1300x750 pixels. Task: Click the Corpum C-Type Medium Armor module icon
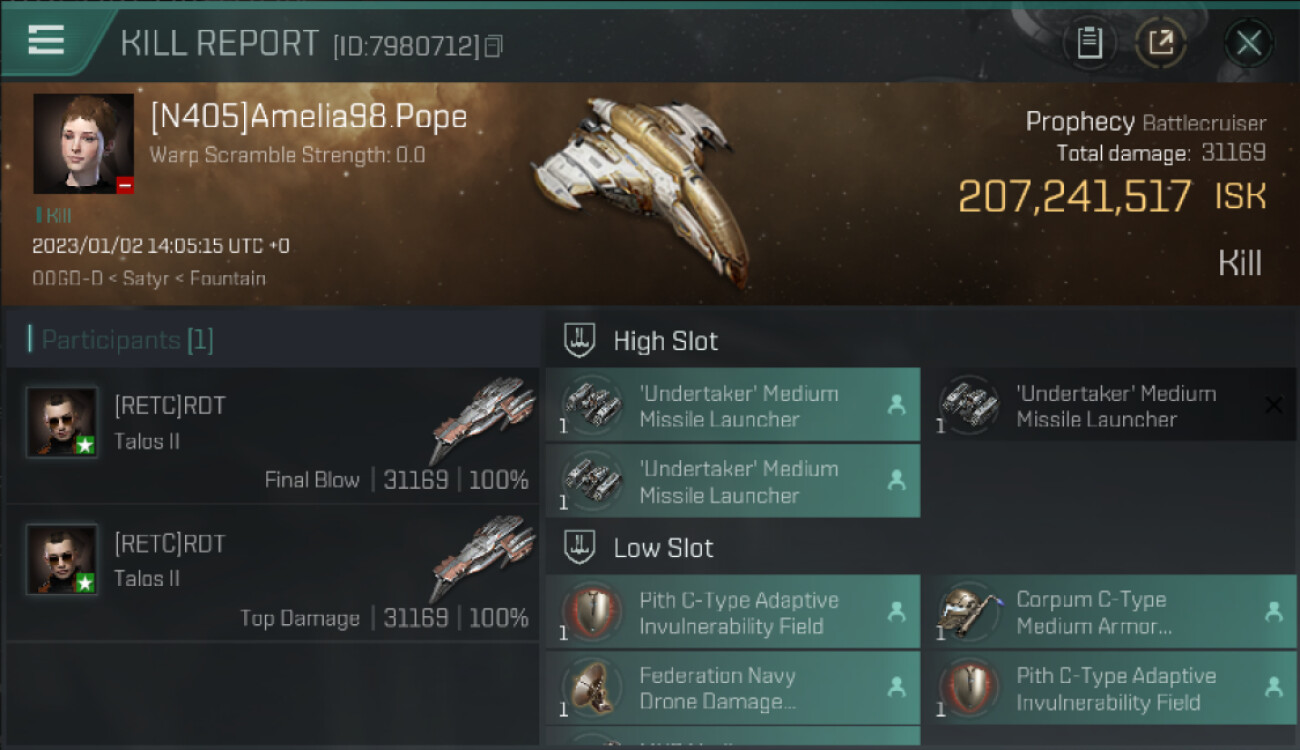pos(969,611)
